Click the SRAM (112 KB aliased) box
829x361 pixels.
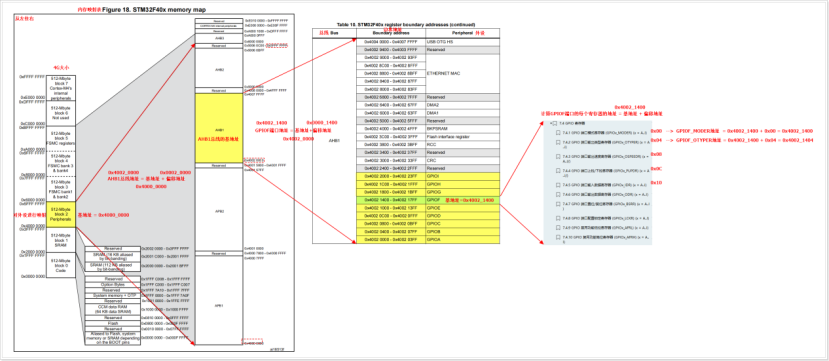coord(113,266)
